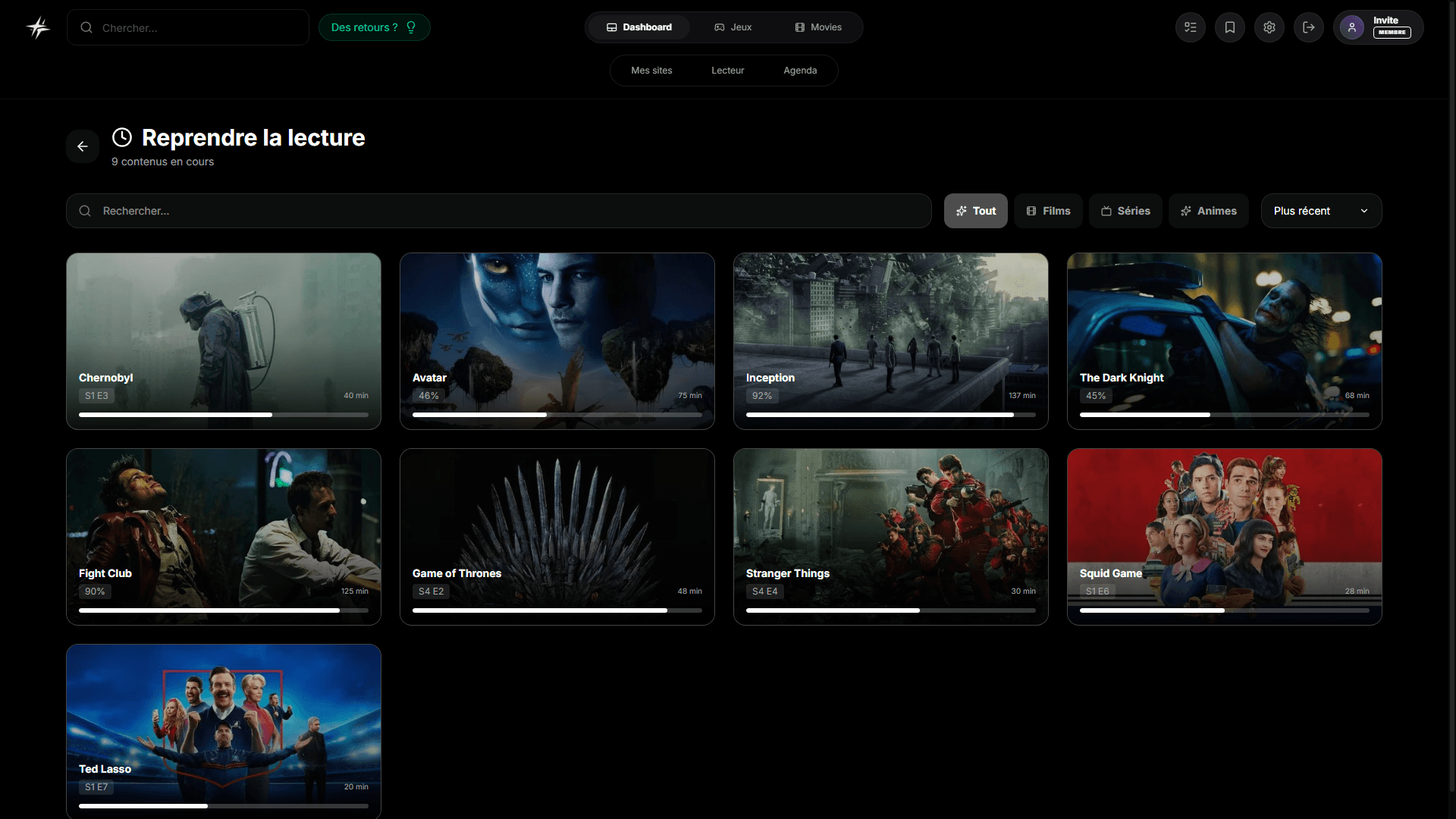Viewport: 1456px width, 819px height.
Task: Open the Agenda sub-tab
Action: point(800,71)
